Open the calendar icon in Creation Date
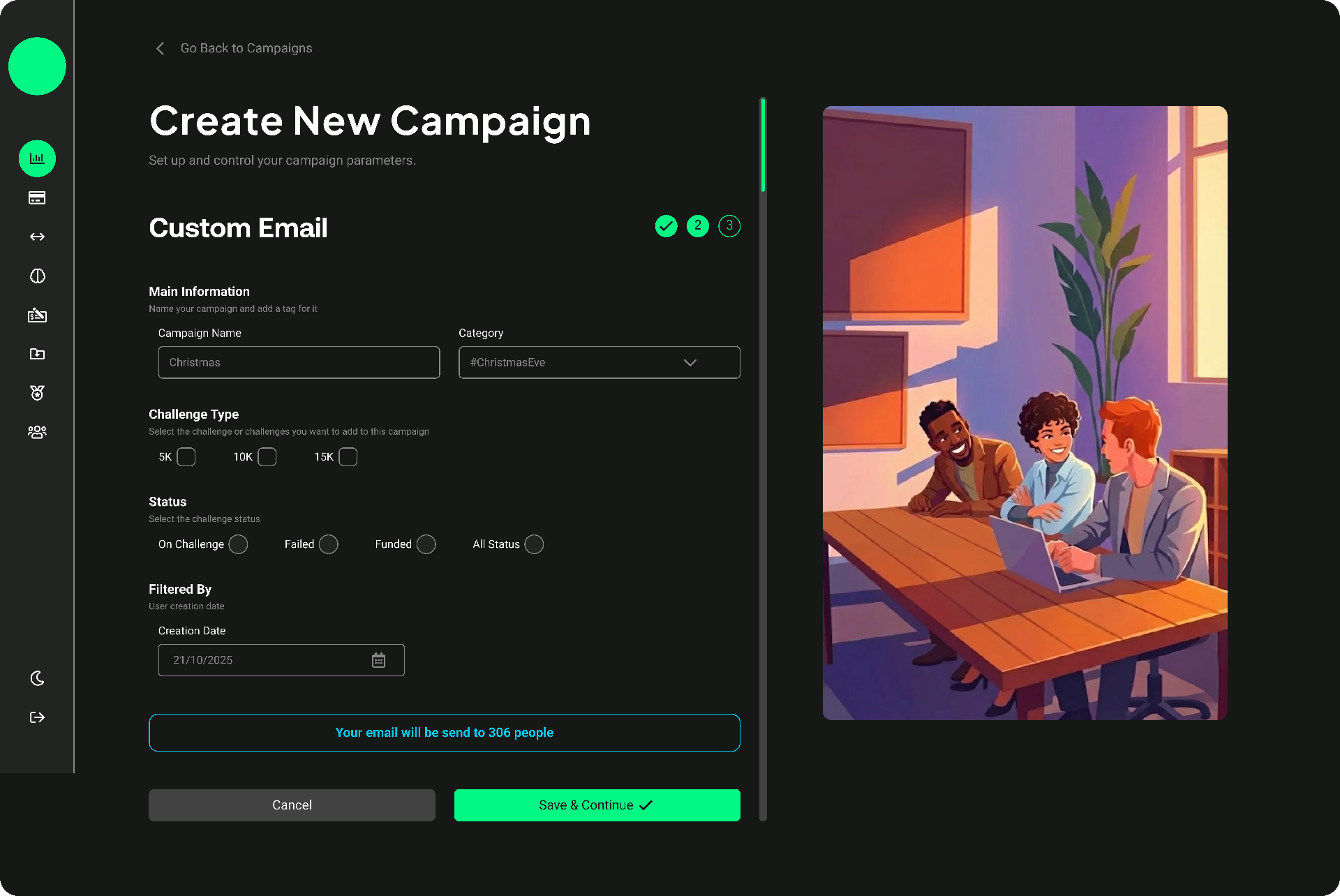1340x896 pixels. click(x=378, y=660)
